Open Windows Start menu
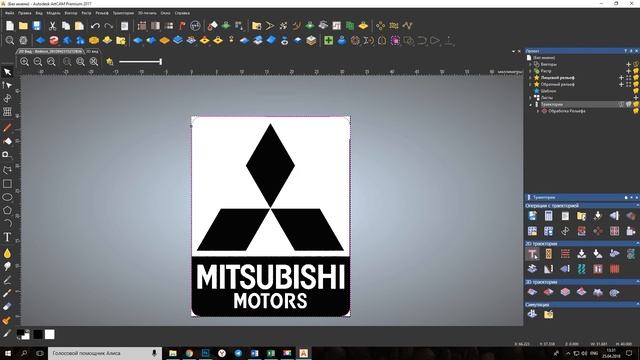Viewport: 640px width, 360px height. (8, 353)
